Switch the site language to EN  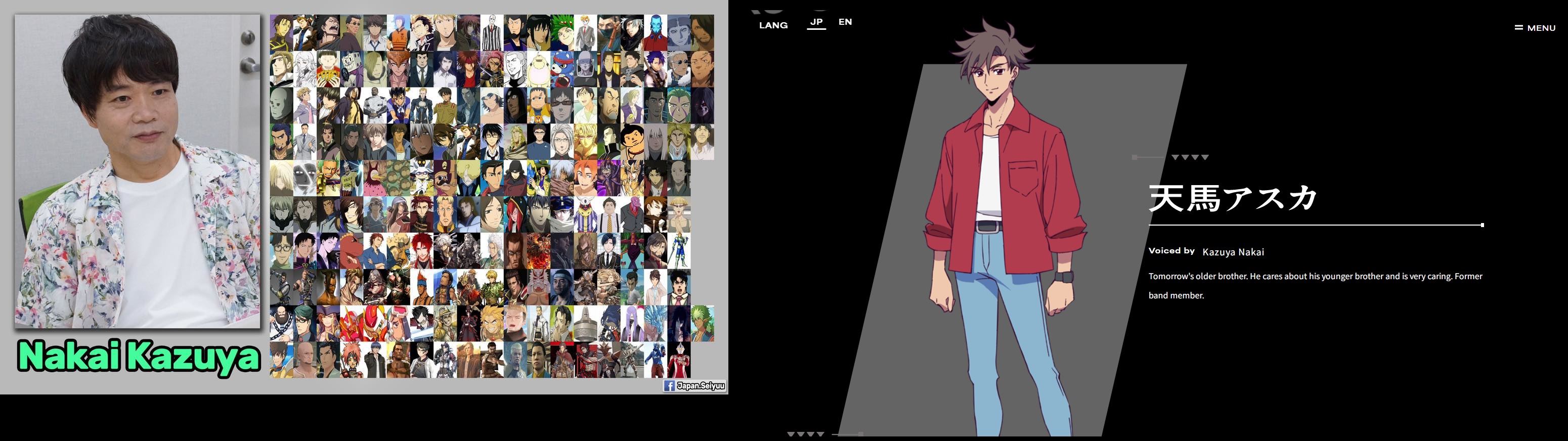pyautogui.click(x=845, y=22)
